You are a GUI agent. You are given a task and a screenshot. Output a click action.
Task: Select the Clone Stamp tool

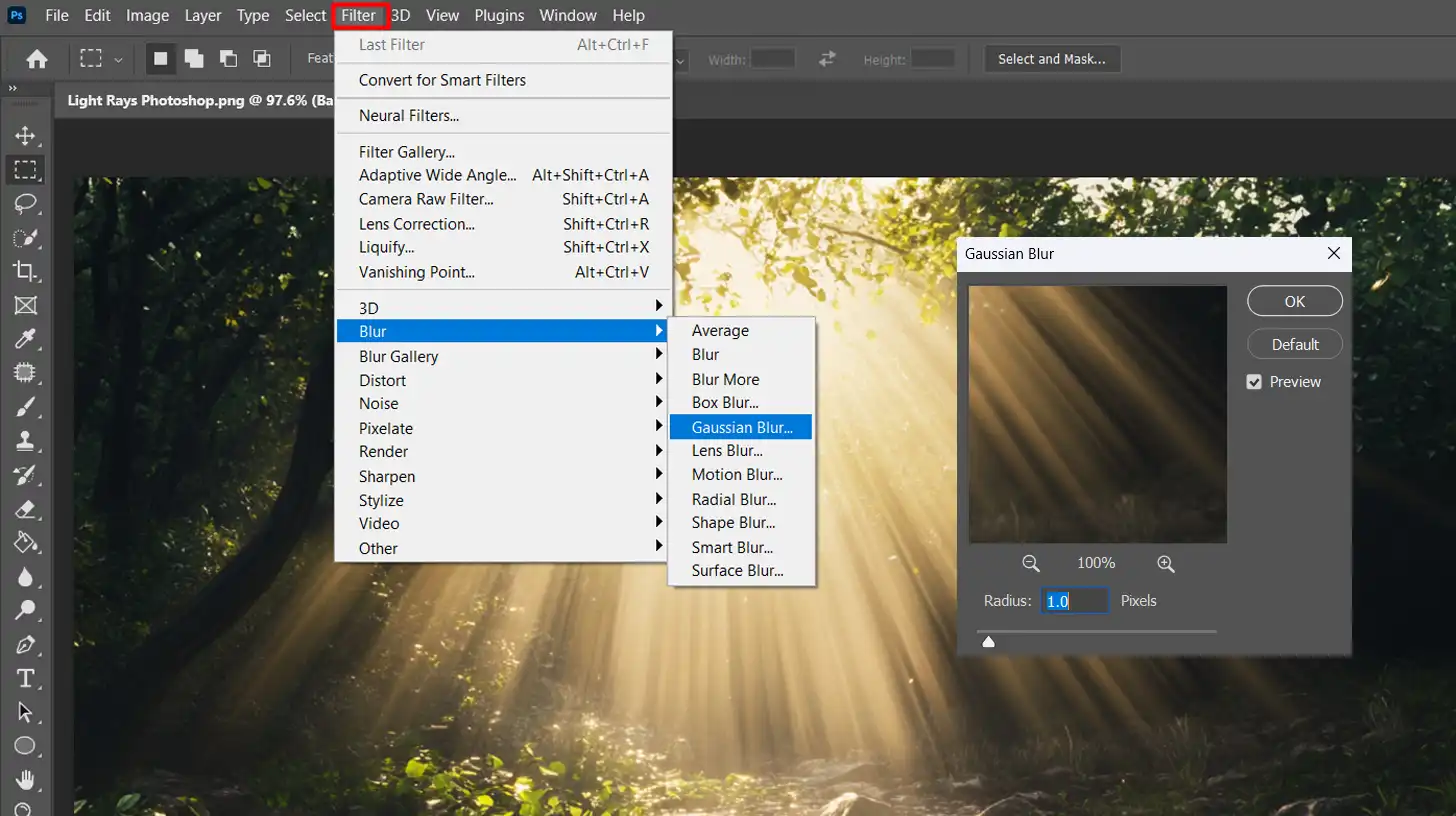click(25, 441)
